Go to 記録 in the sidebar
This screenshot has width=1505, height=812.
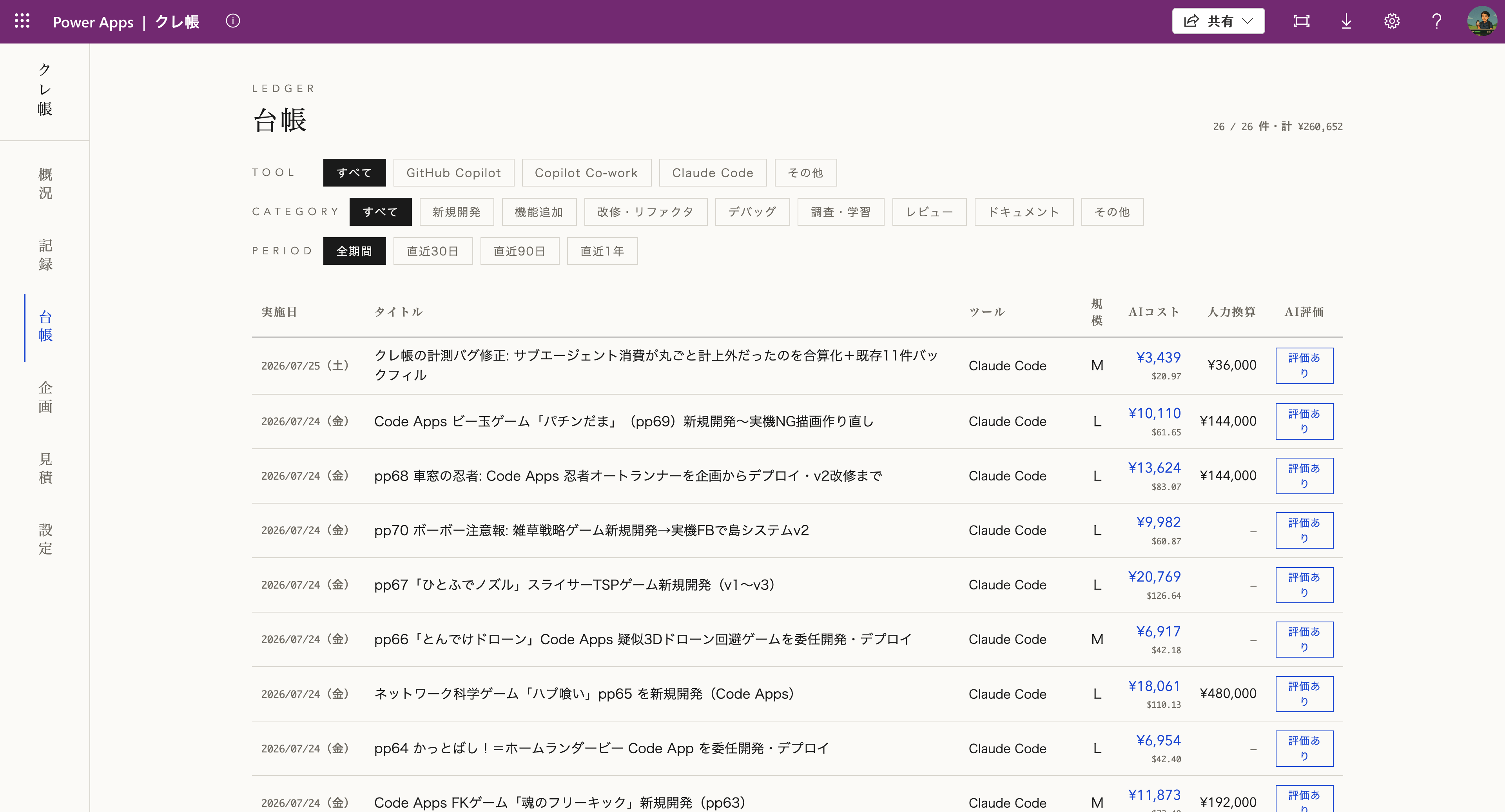coord(45,255)
